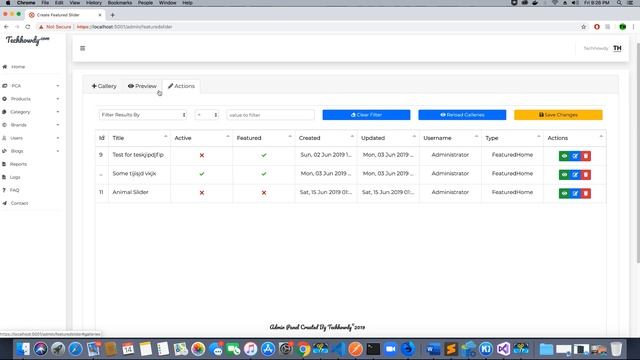Screen dimensions: 640x360
Task: Toggle the Featured status for 'Animal Slider'
Action: (x=264, y=193)
